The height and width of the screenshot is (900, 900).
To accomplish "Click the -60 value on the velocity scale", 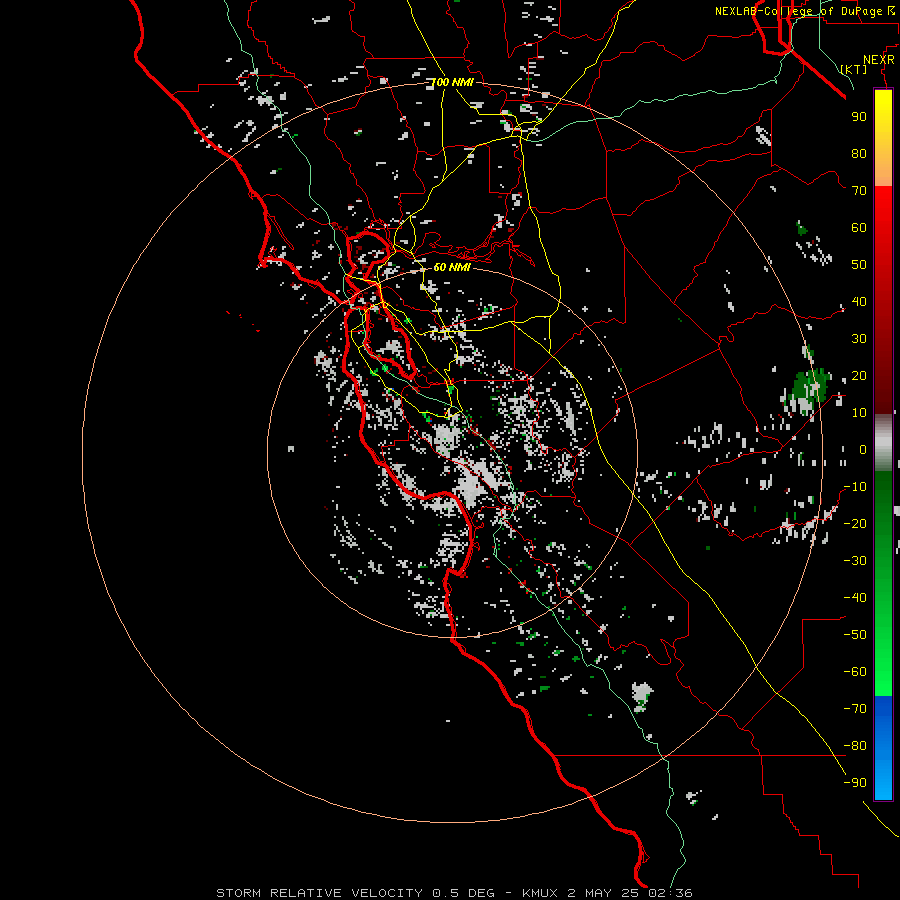I will [x=855, y=672].
